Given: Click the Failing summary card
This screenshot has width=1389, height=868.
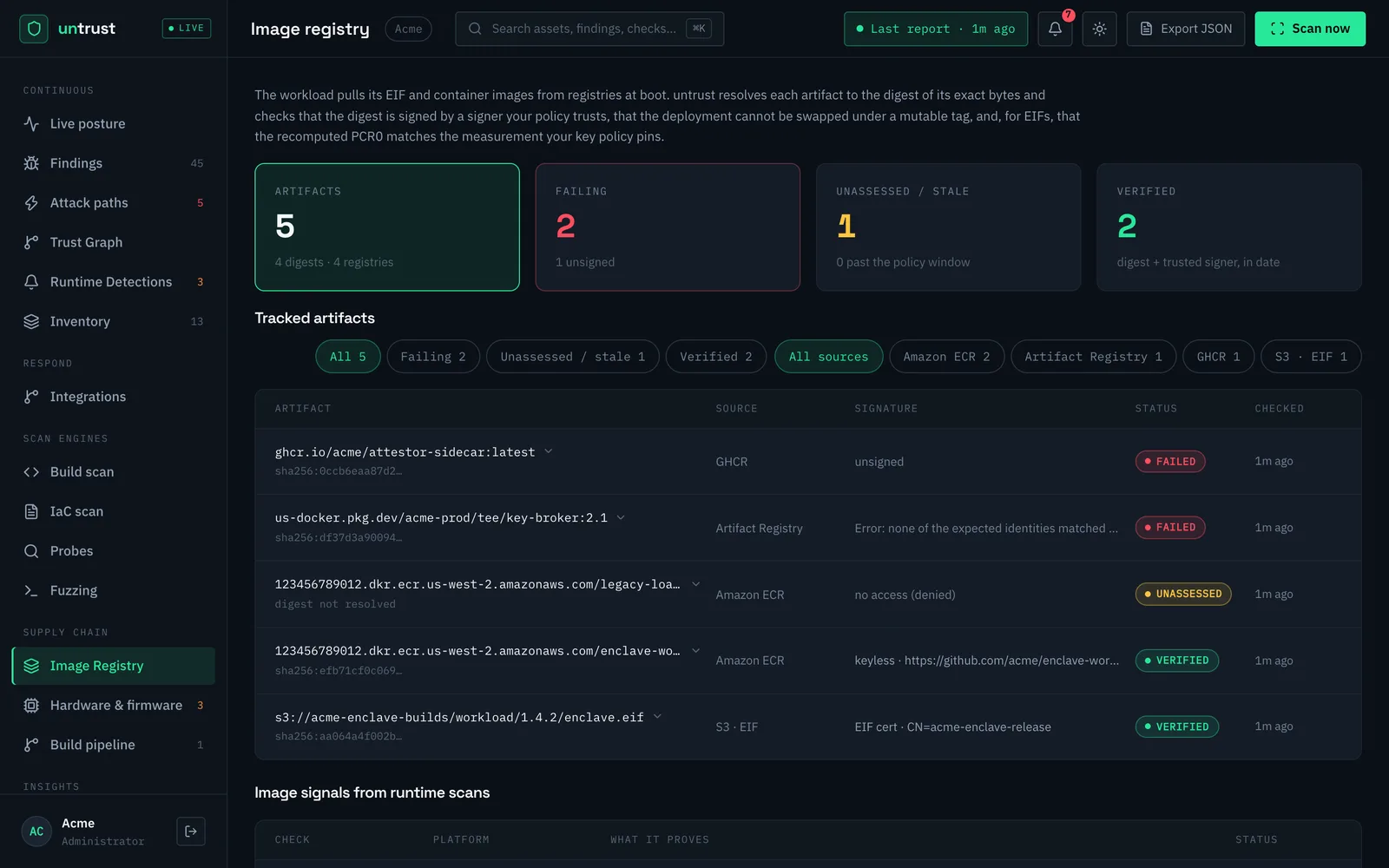Looking at the screenshot, I should click(668, 227).
